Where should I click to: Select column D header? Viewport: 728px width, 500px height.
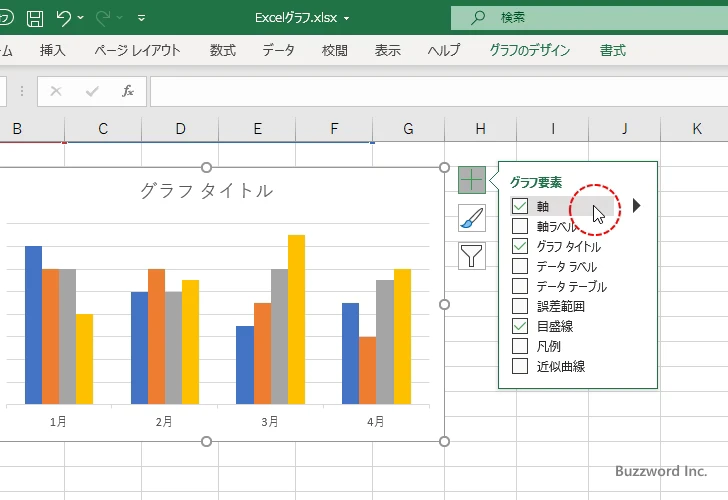(180, 129)
